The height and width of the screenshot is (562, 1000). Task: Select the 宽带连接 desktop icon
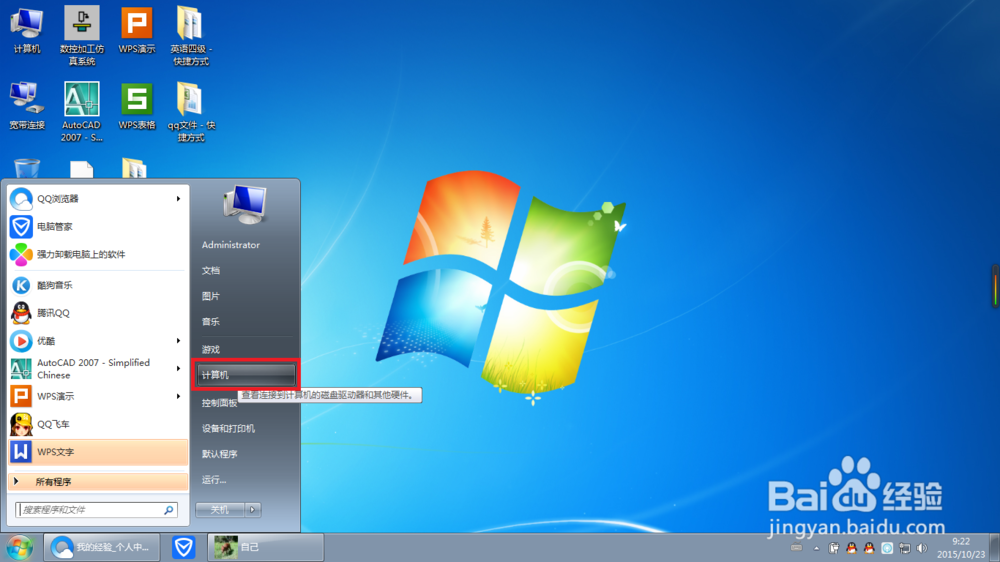pos(27,106)
